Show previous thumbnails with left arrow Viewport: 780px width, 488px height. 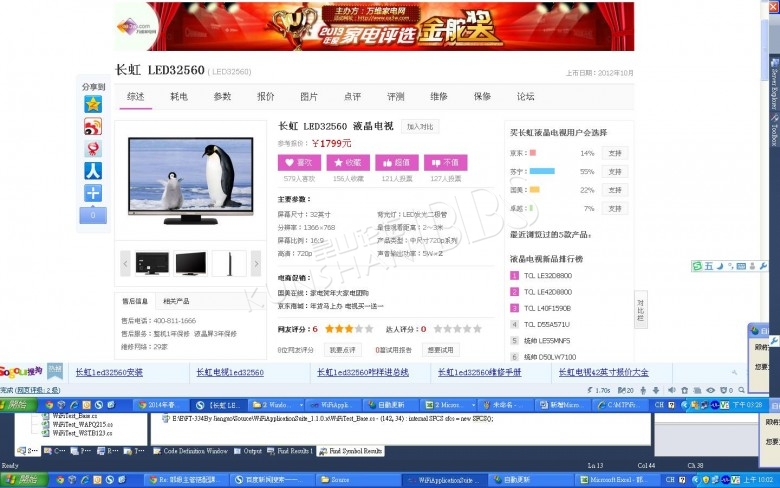(125, 264)
